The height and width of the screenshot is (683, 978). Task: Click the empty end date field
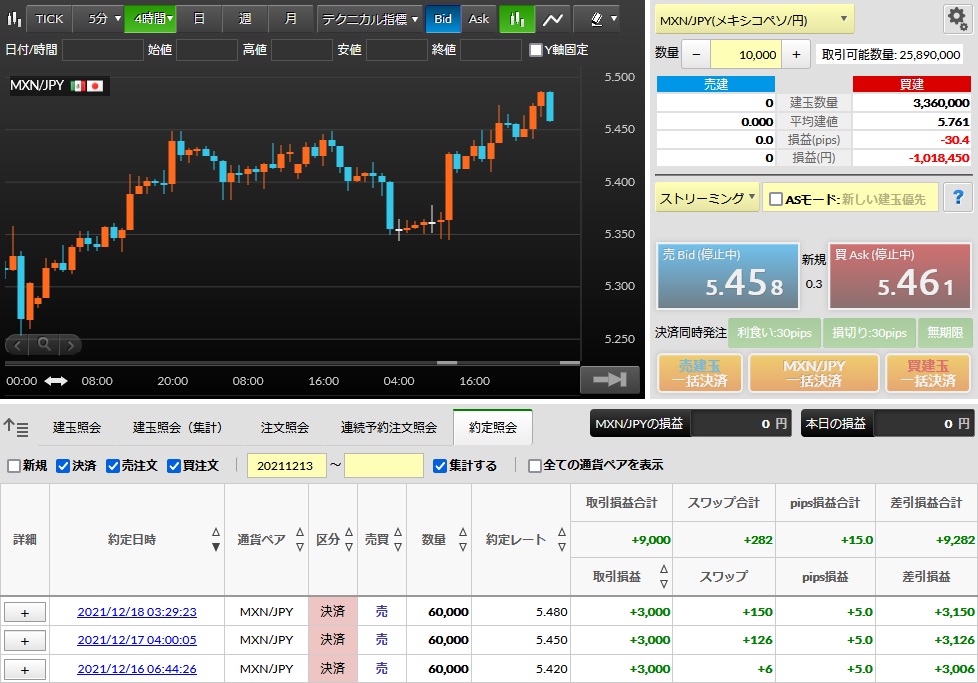tap(384, 466)
